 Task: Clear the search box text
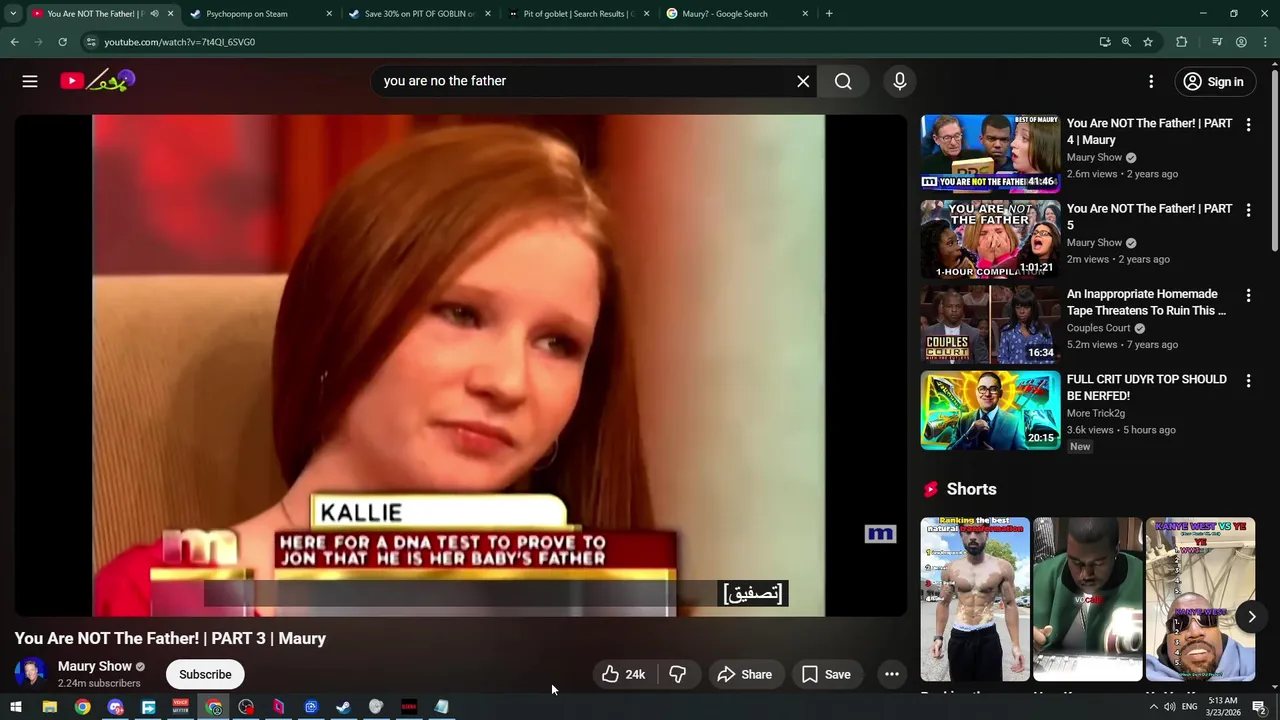pyautogui.click(x=803, y=81)
